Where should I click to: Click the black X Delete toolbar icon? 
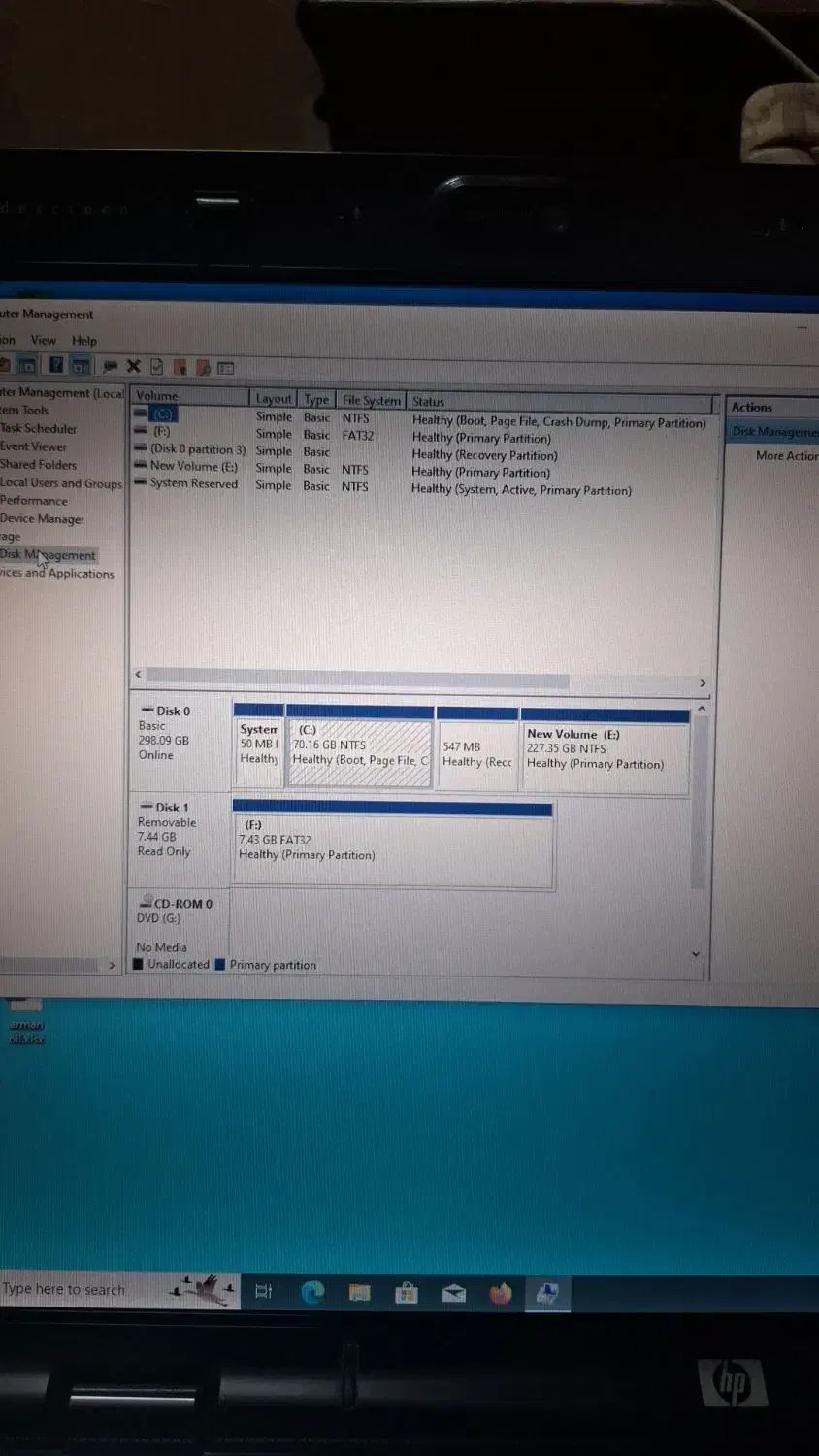click(134, 366)
